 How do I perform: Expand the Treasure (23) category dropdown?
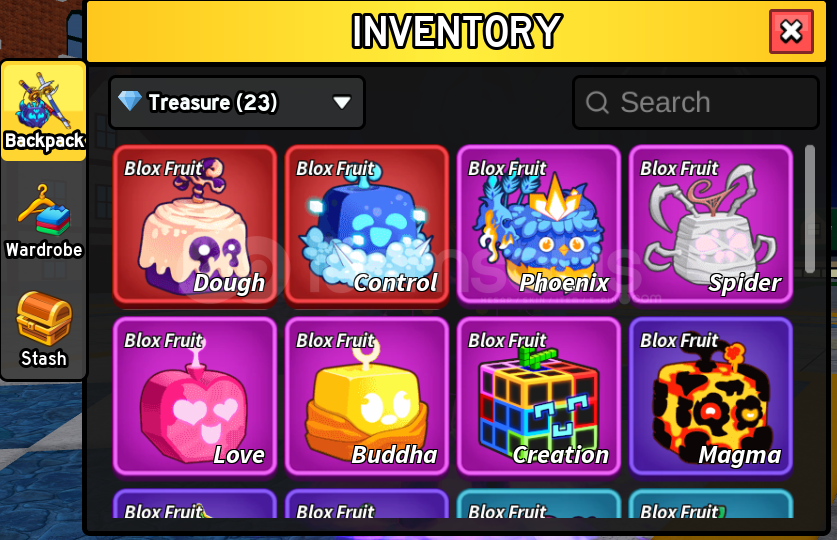[x=237, y=102]
